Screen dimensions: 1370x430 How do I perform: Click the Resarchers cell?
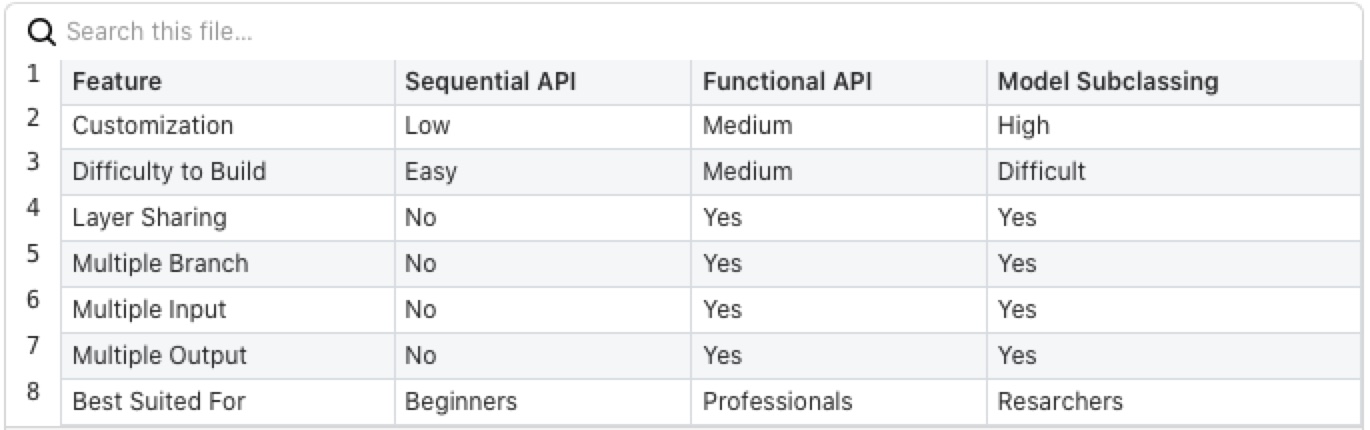[x=1174, y=402]
